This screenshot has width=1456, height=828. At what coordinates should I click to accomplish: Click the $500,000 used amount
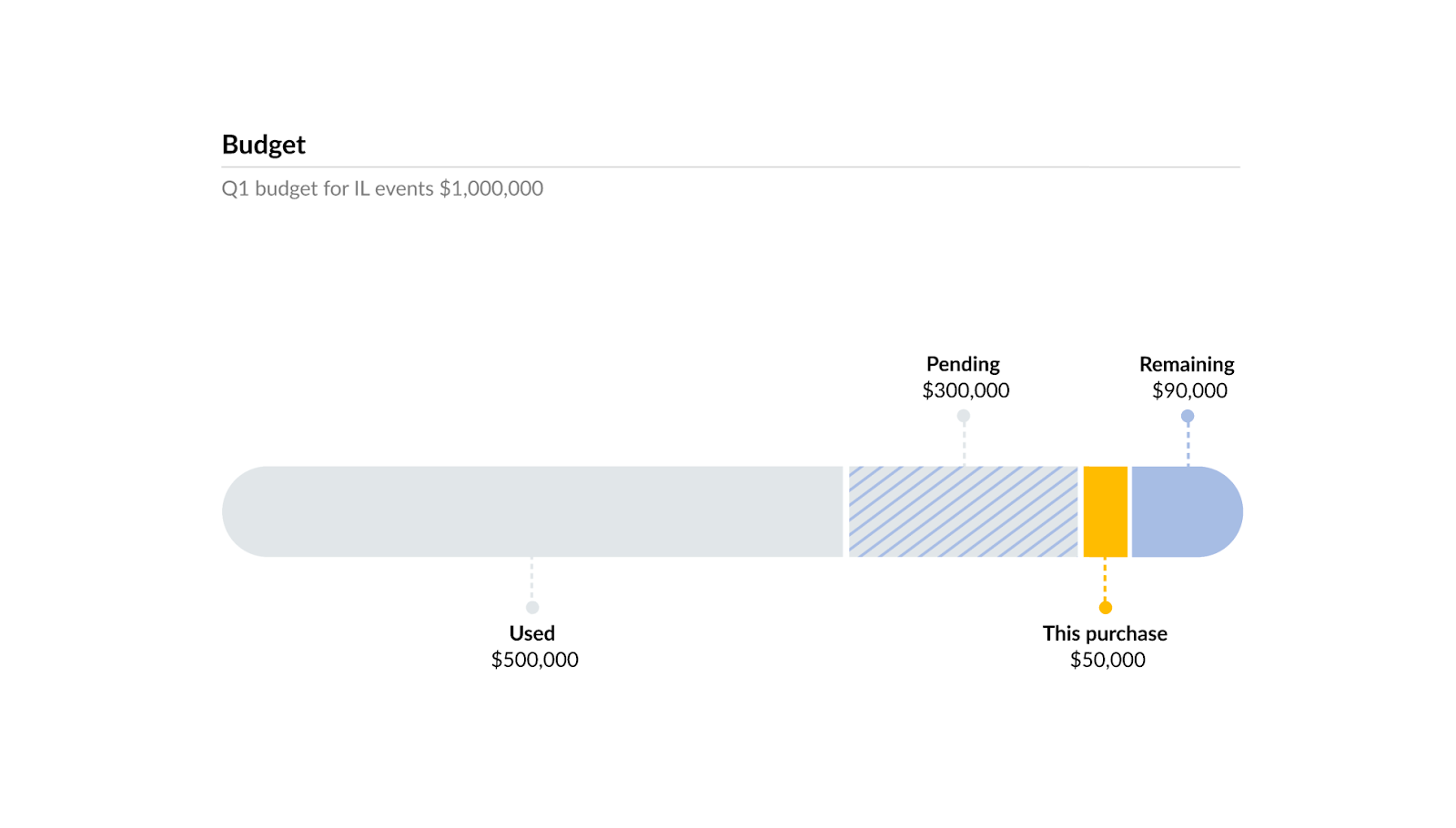point(535,660)
